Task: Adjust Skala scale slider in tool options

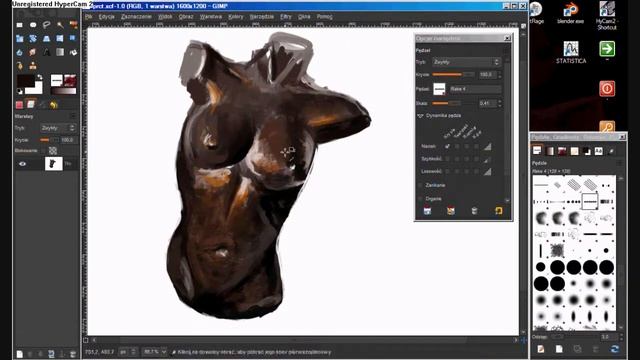Action: pyautogui.click(x=453, y=103)
